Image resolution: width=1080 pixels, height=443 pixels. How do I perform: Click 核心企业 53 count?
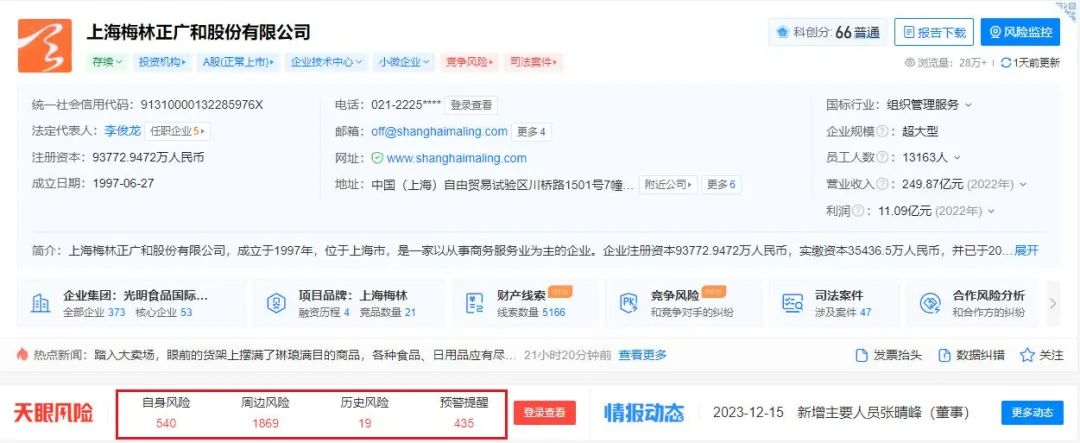[x=164, y=312]
